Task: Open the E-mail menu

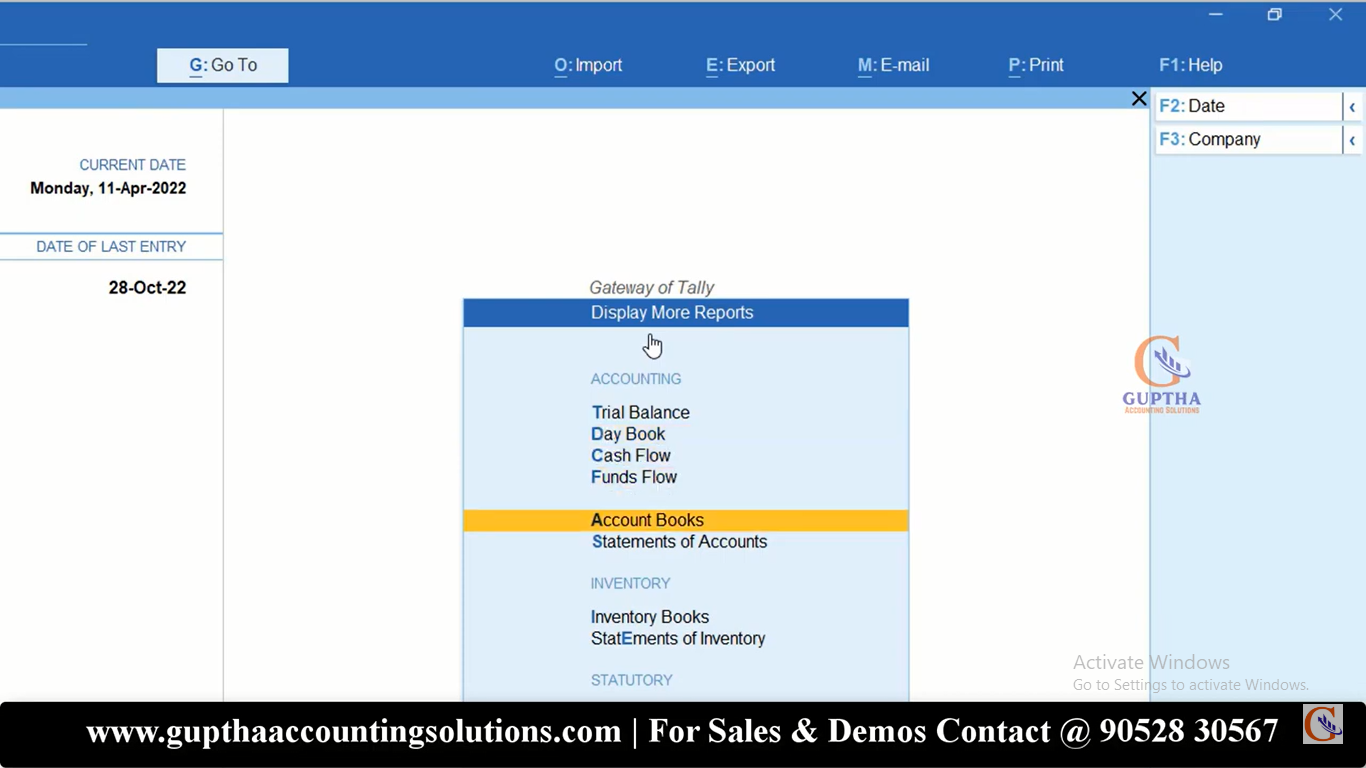Action: (x=893, y=65)
